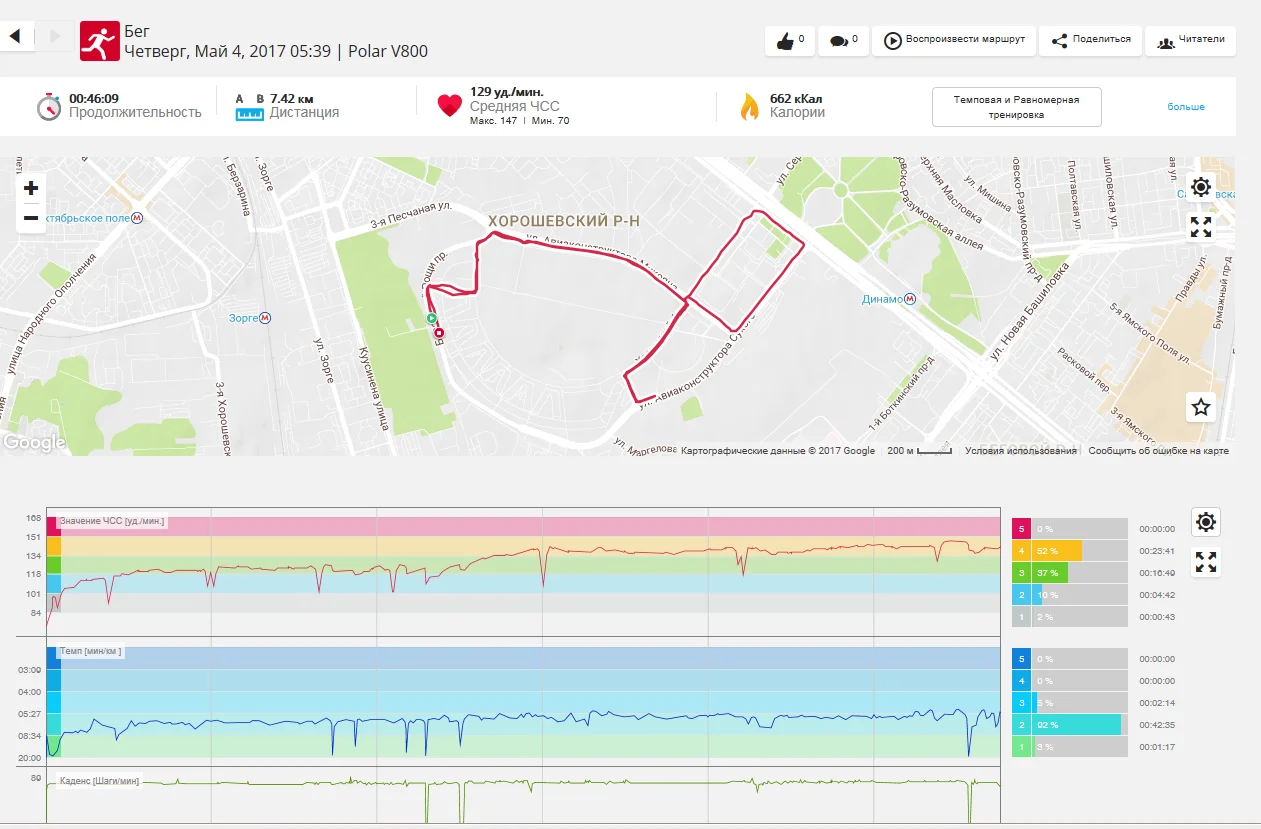This screenshot has height=829, width=1261.
Task: Click the 129 уд./мин. average heart rate value
Action: pyautogui.click(x=507, y=92)
